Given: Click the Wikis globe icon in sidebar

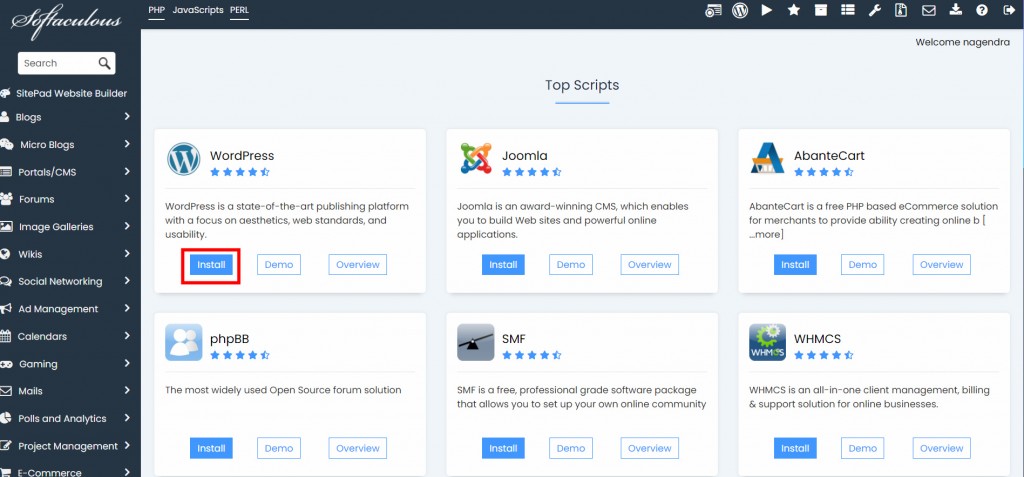Looking at the screenshot, I should click(5, 254).
